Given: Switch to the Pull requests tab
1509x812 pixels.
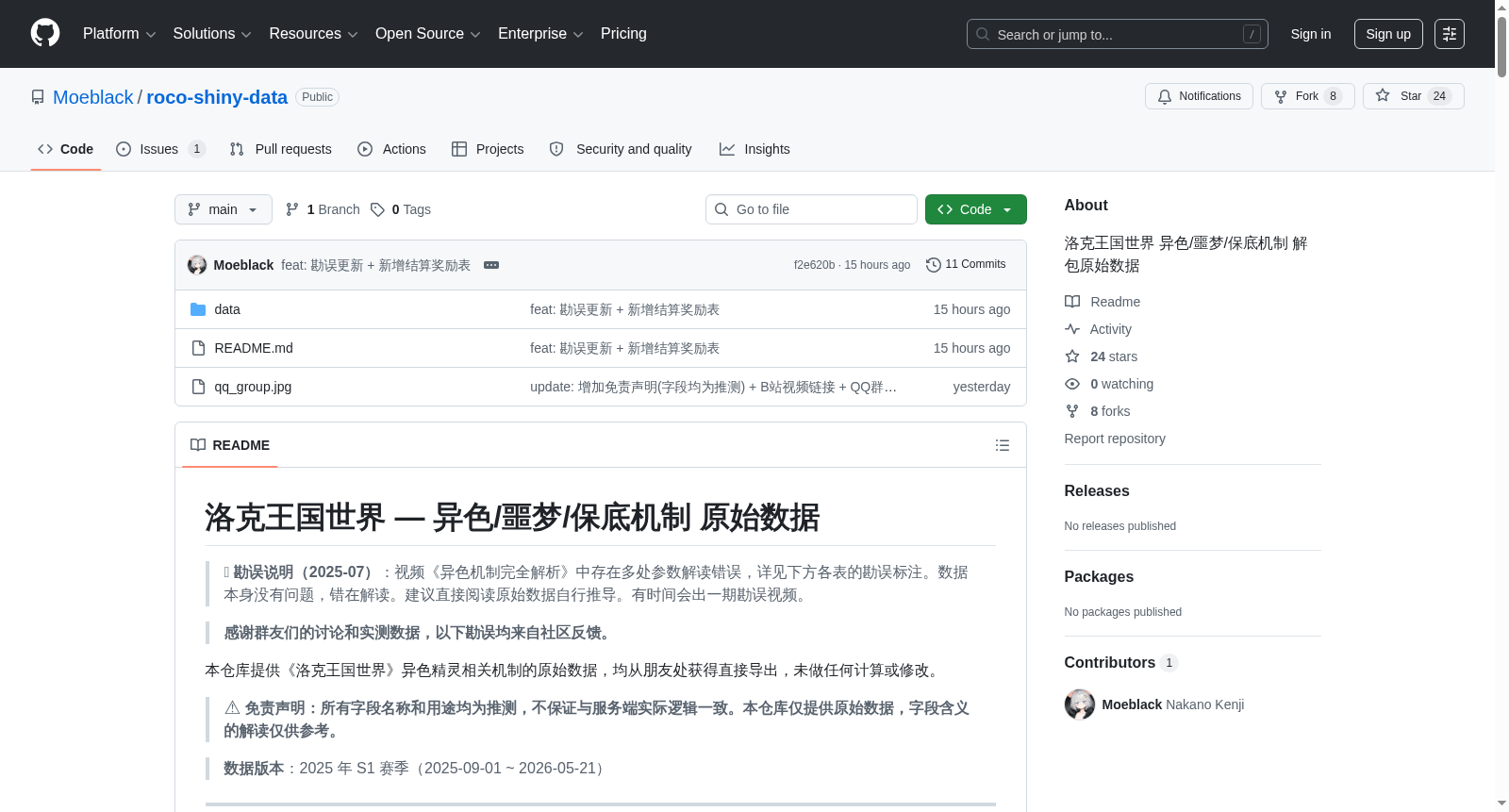Looking at the screenshot, I should click(281, 149).
